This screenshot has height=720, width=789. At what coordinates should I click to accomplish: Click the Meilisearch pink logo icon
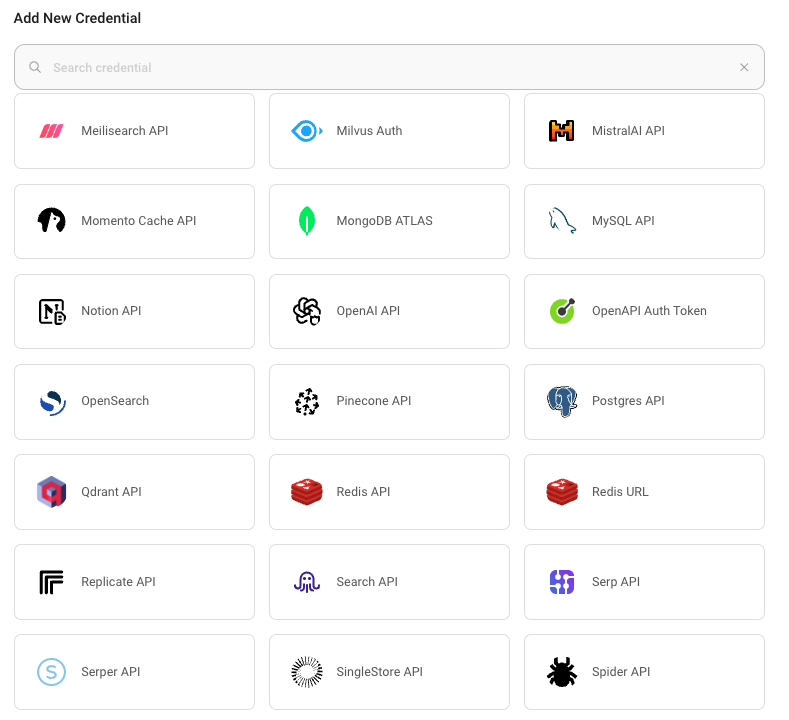(x=51, y=131)
